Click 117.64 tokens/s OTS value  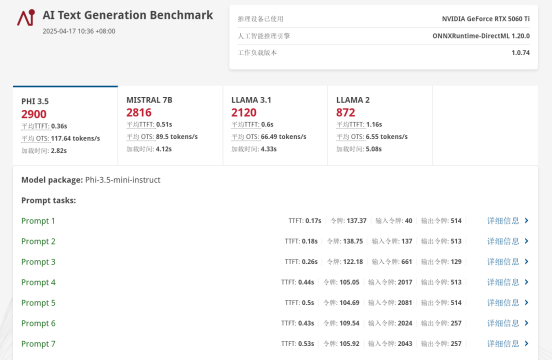pos(75,139)
